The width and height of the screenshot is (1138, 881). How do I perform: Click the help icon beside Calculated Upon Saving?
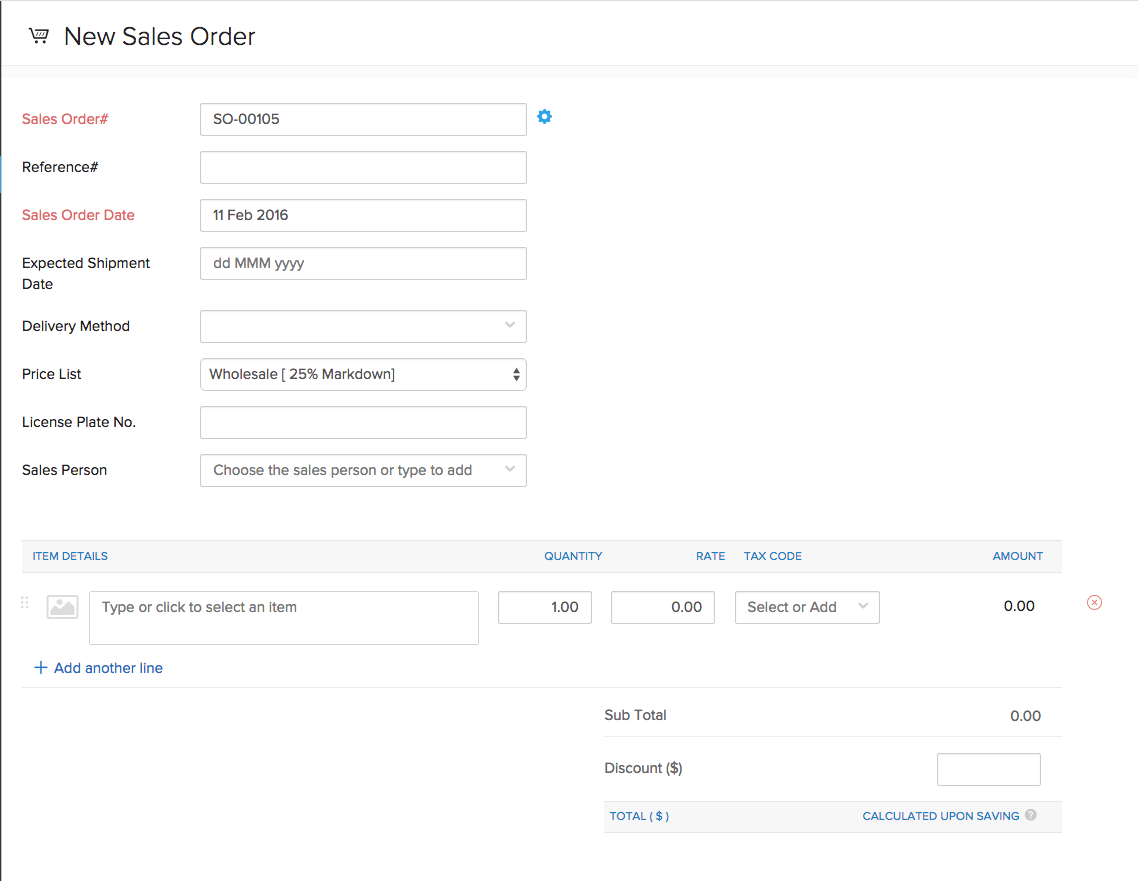1030,815
